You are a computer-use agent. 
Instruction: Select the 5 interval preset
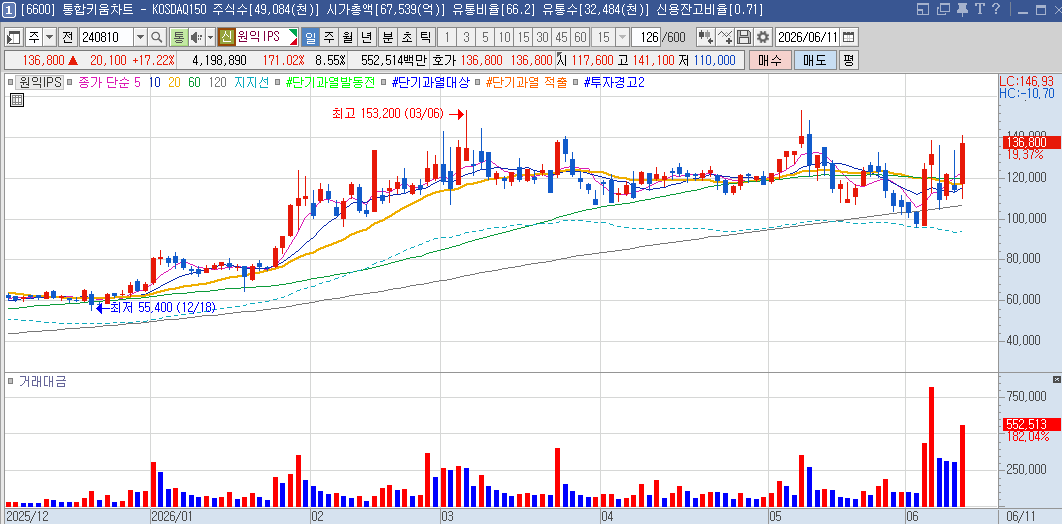[x=485, y=37]
